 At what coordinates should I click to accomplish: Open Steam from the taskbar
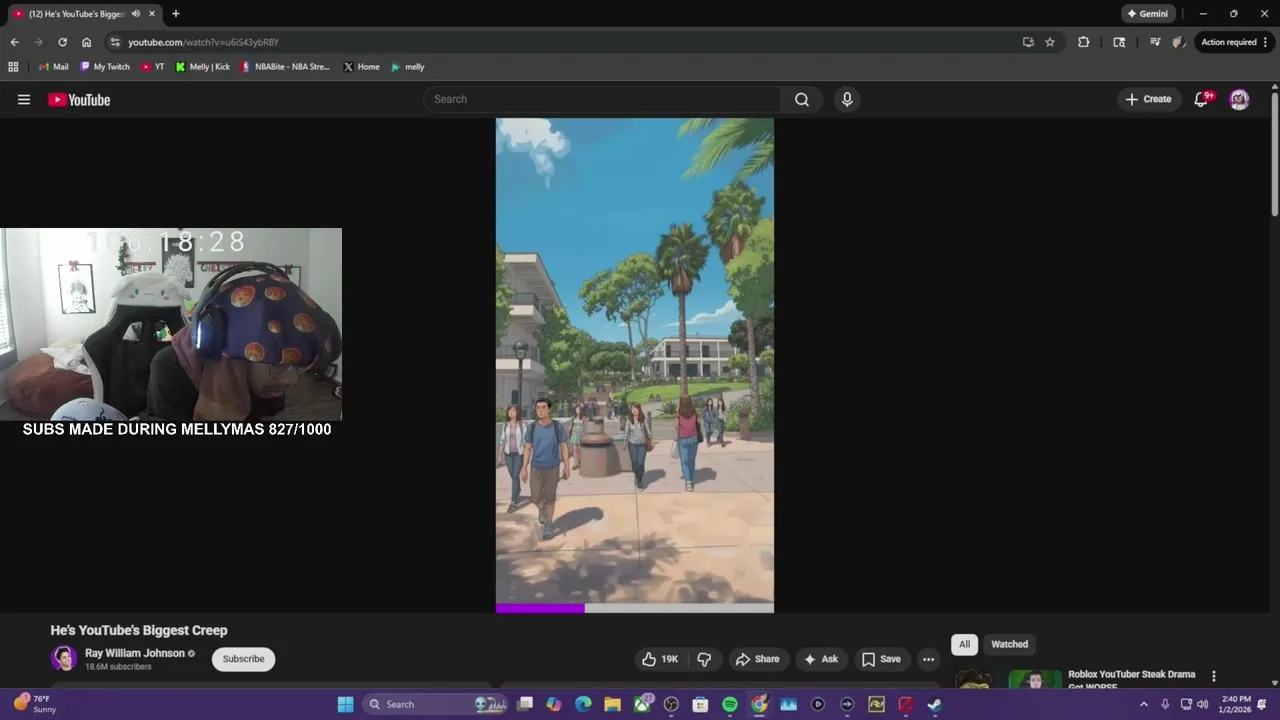(x=934, y=704)
